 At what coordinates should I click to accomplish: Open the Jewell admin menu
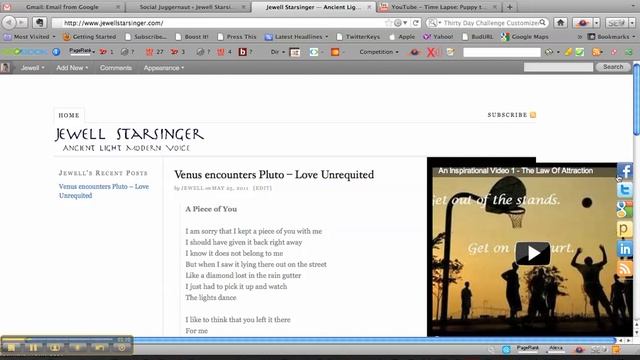pyautogui.click(x=32, y=68)
